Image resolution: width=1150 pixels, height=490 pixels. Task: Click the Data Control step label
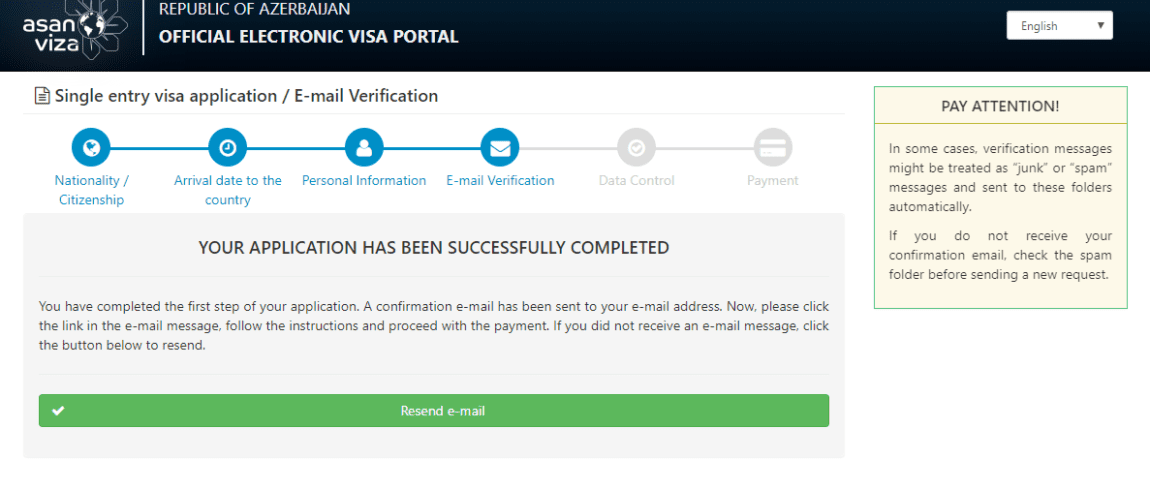(637, 180)
